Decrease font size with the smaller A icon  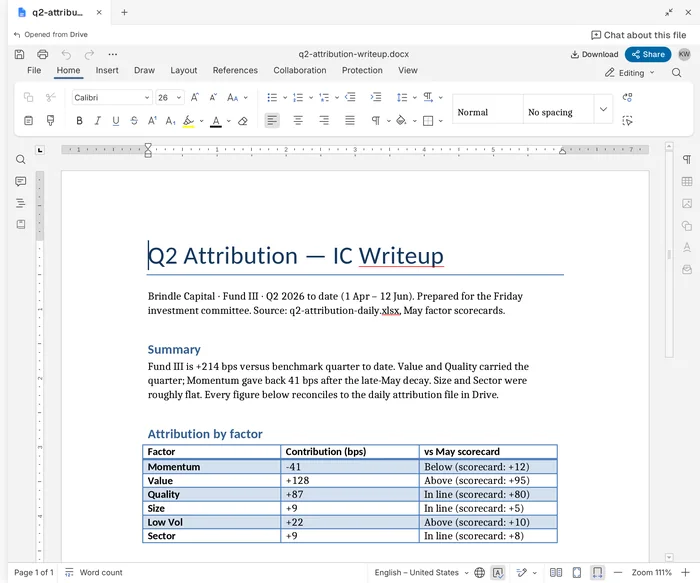(x=213, y=97)
